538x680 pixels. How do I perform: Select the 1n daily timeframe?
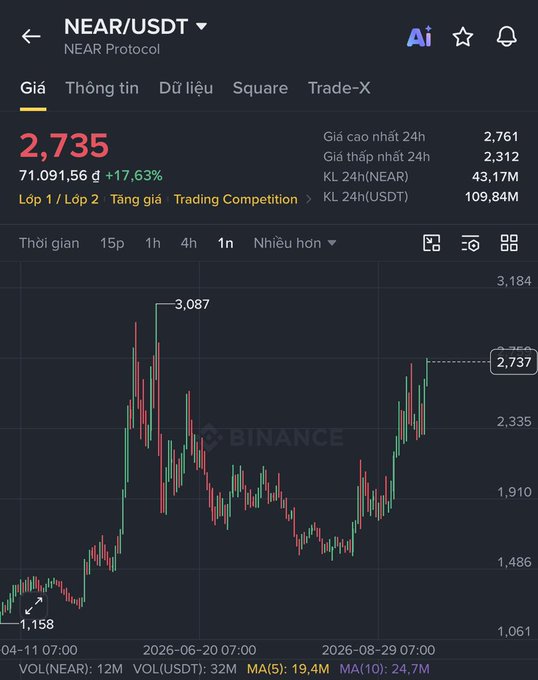click(x=225, y=243)
